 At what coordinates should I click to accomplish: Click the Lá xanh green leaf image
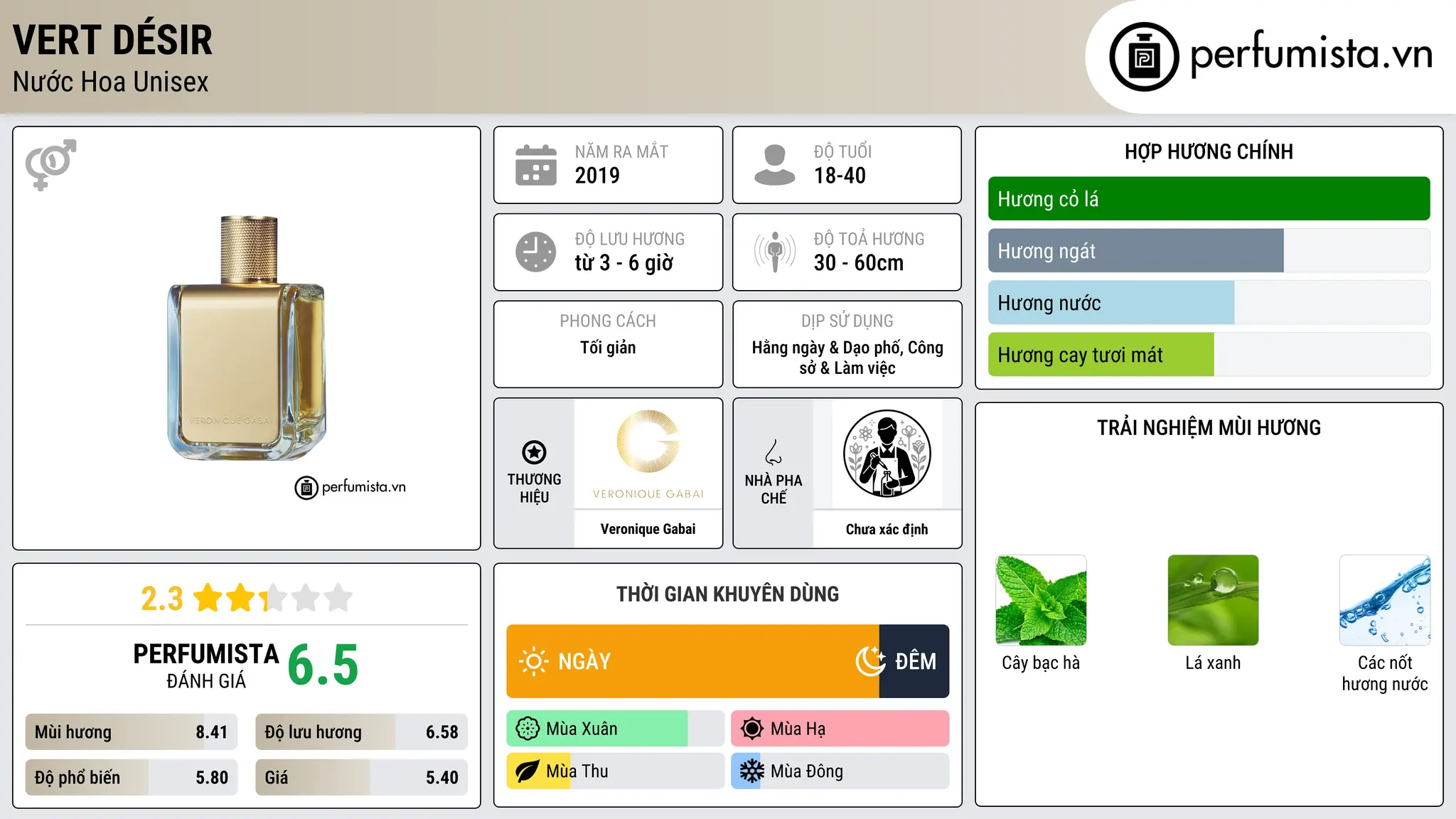[x=1213, y=600]
